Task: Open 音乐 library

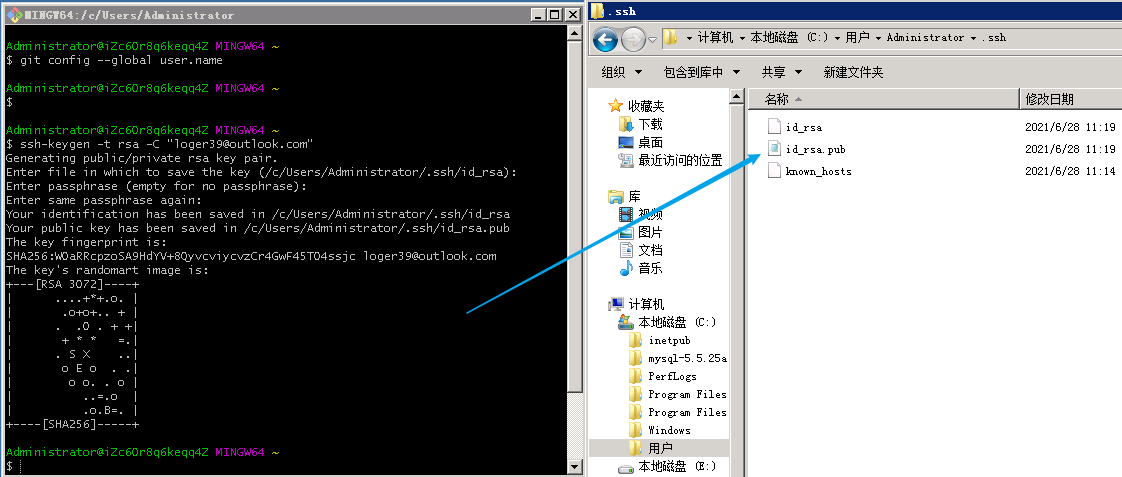Action: tap(650, 268)
